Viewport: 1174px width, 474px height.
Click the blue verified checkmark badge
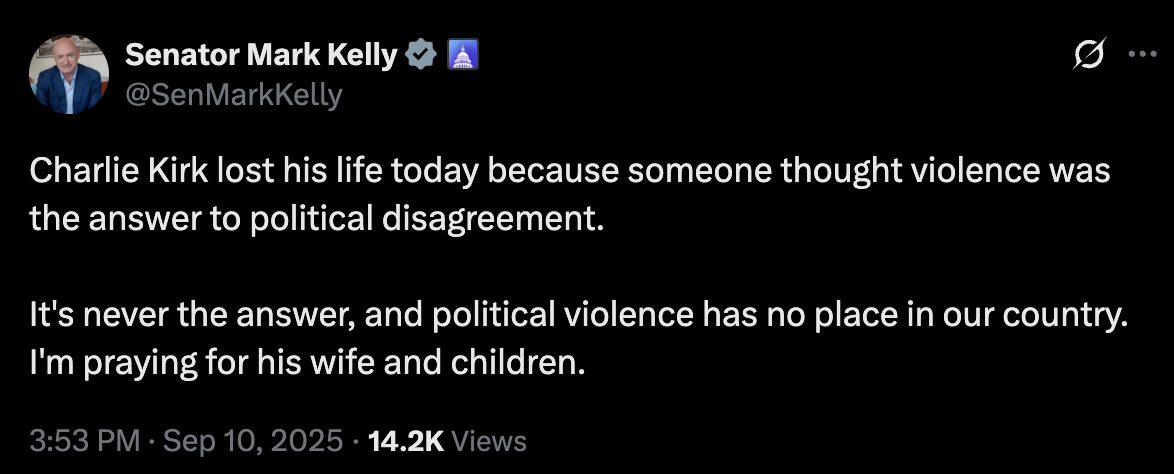(x=420, y=56)
